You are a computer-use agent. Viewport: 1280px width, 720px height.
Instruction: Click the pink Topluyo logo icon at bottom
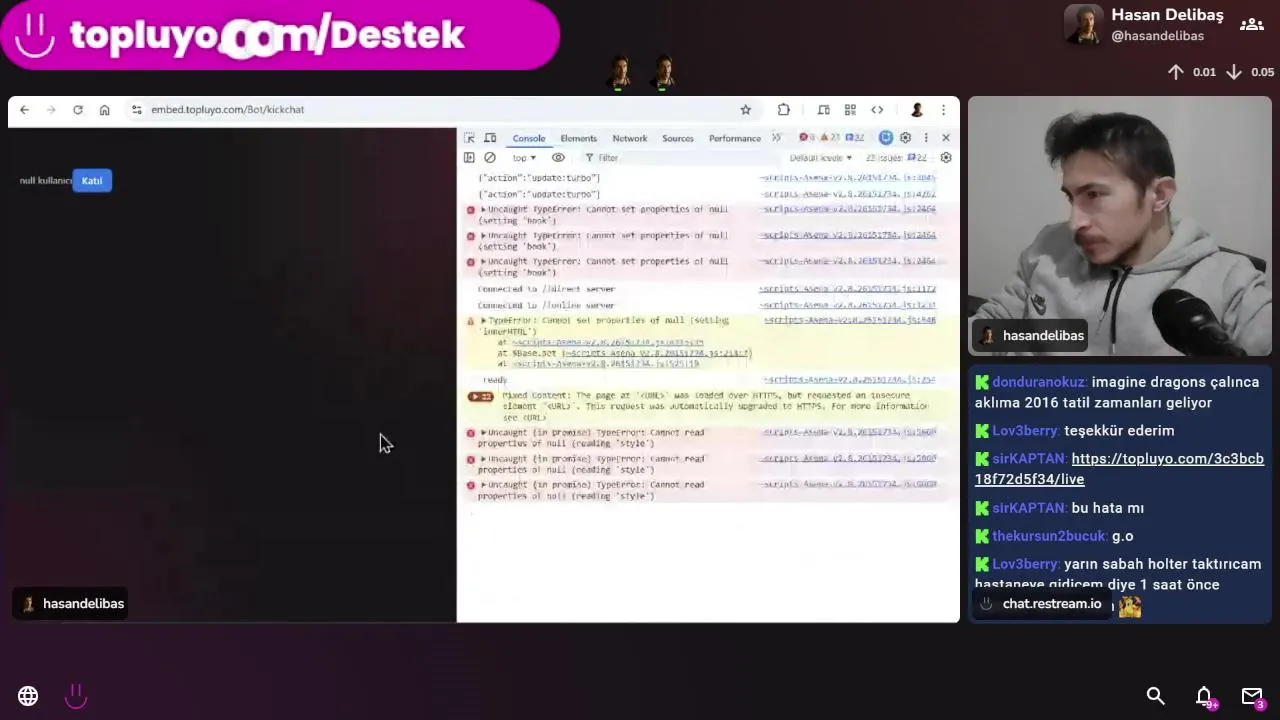click(76, 696)
